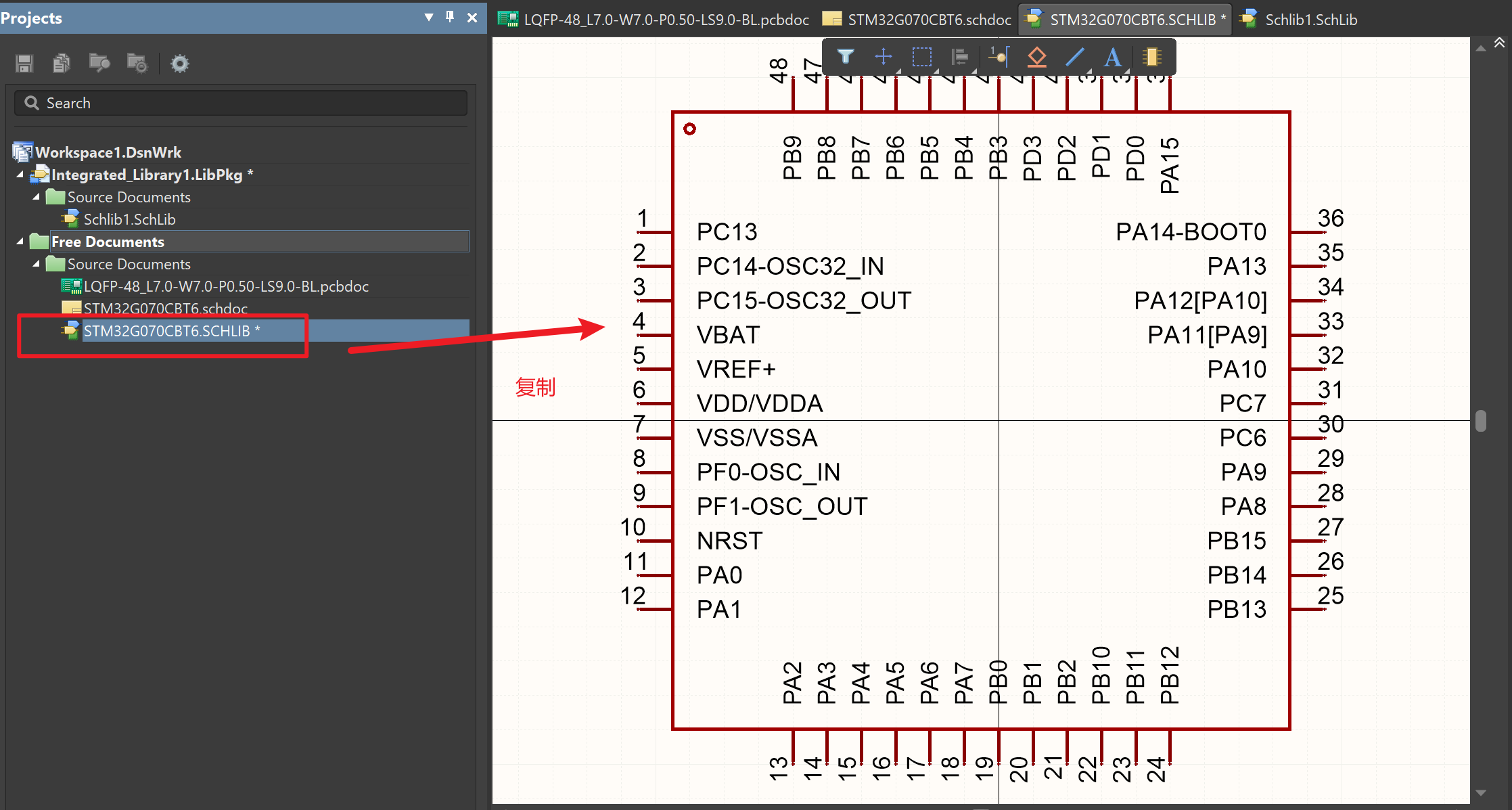Collapse Source Documents under Integrated_Library1

coord(37,197)
